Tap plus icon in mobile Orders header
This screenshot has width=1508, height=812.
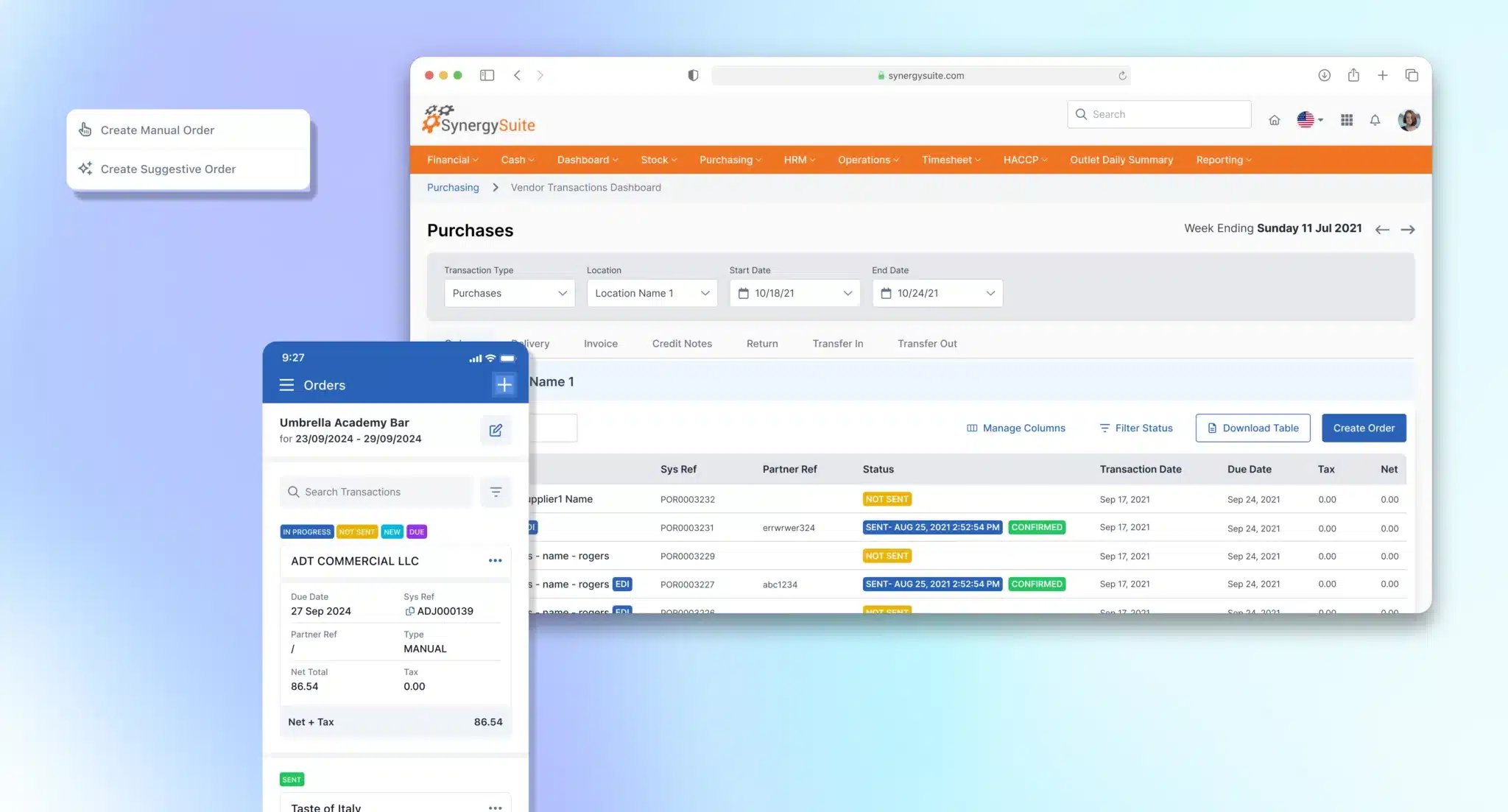click(504, 385)
